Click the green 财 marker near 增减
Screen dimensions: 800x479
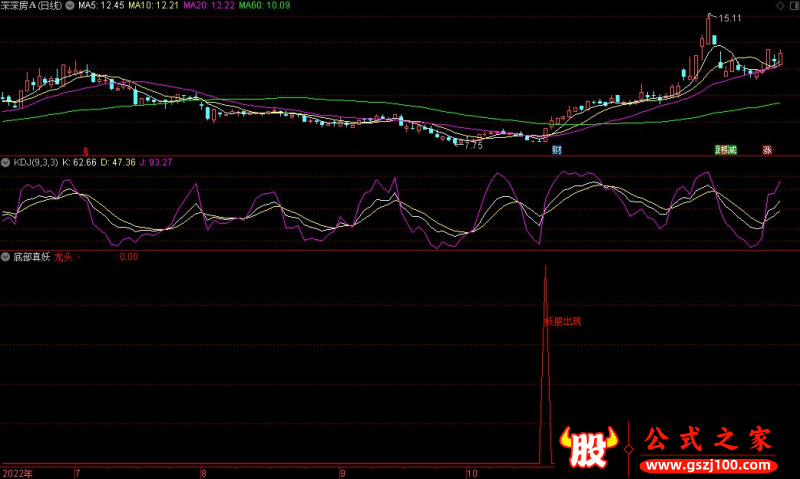[x=718, y=150]
